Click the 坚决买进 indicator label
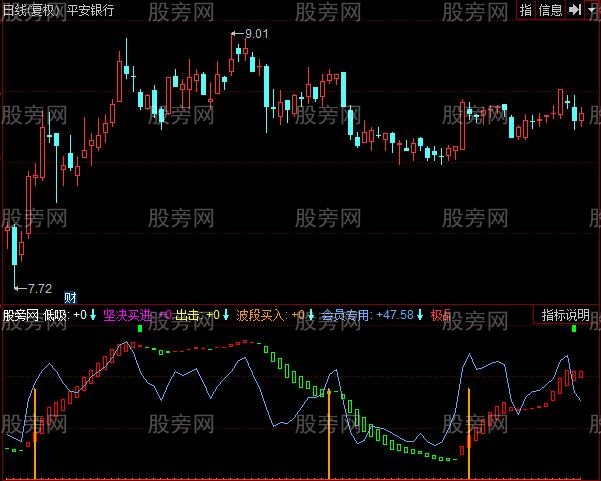Image resolution: width=601 pixels, height=481 pixels. 130,315
